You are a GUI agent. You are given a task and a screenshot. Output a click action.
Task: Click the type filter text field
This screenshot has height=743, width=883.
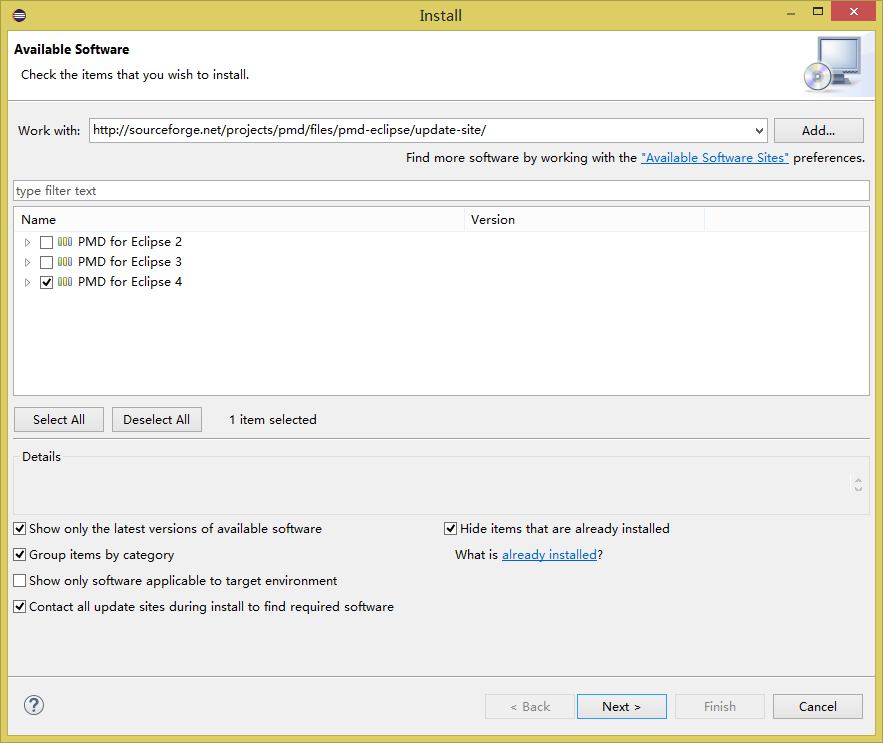(x=442, y=191)
